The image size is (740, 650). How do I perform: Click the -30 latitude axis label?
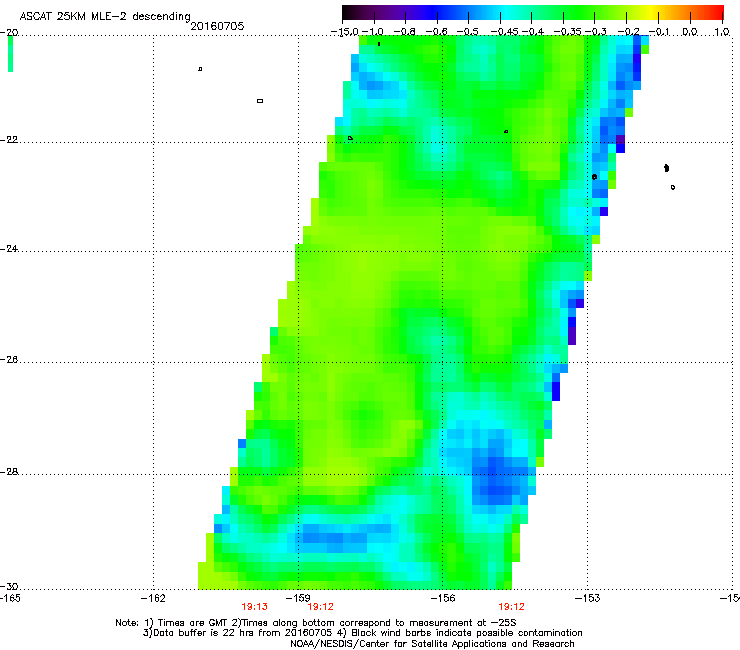(x=9, y=587)
